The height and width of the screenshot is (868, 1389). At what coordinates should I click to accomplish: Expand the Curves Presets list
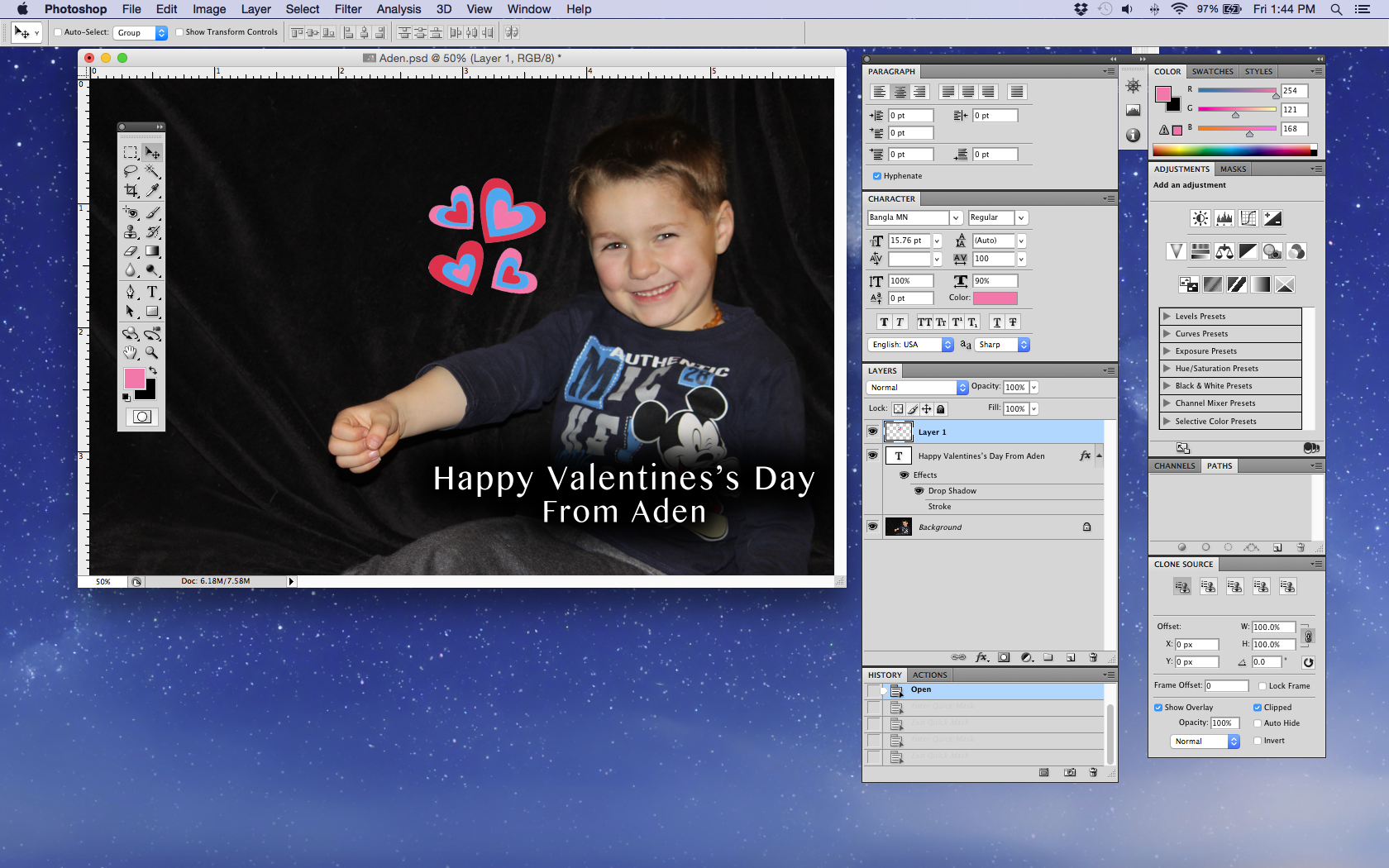[x=1167, y=334]
